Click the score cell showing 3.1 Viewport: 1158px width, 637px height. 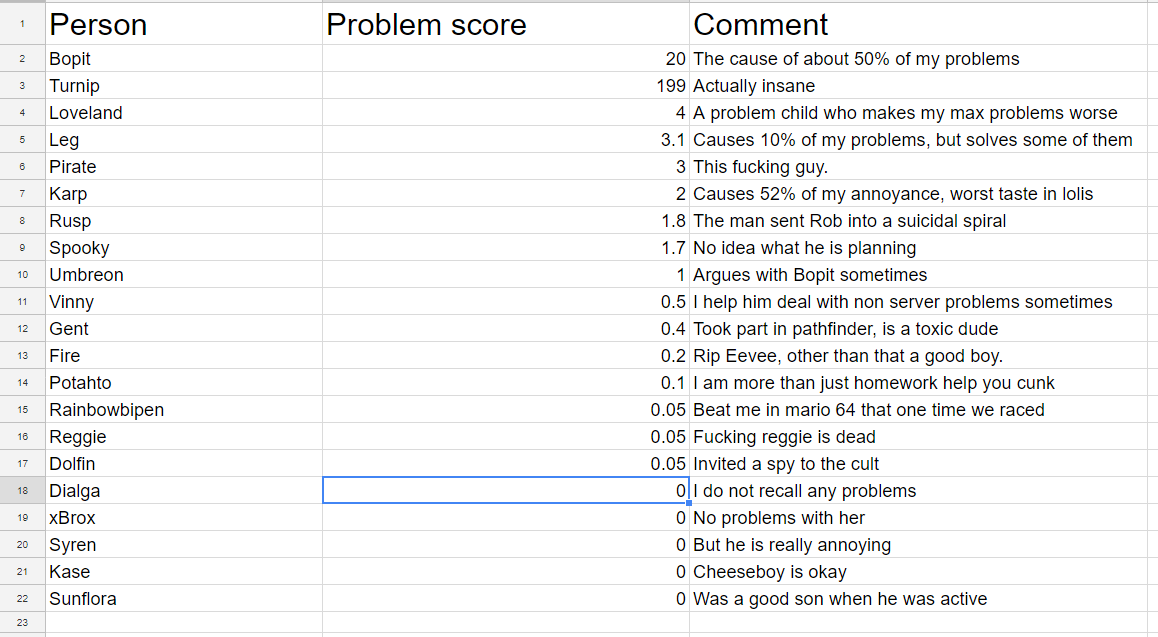(506, 140)
